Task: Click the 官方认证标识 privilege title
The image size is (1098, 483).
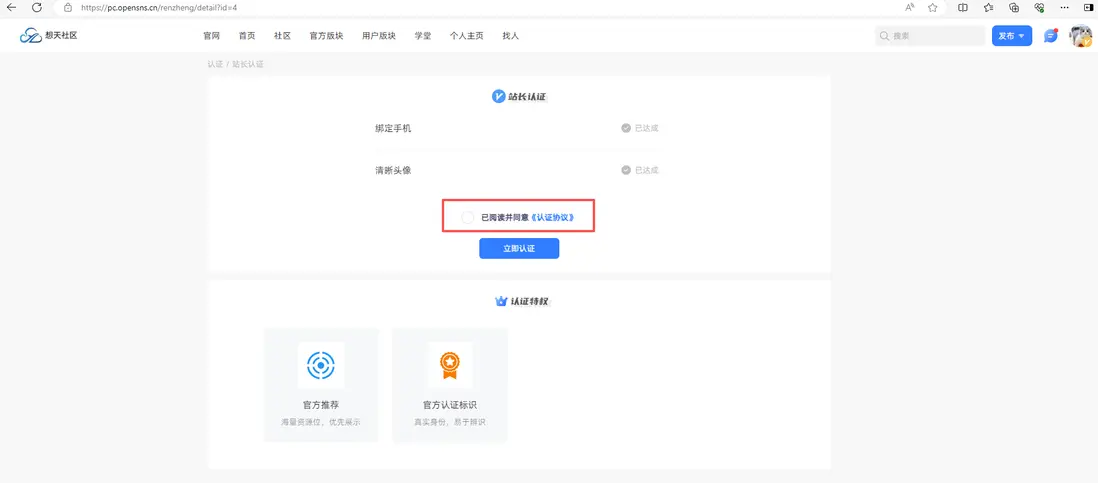Action: tap(450, 405)
